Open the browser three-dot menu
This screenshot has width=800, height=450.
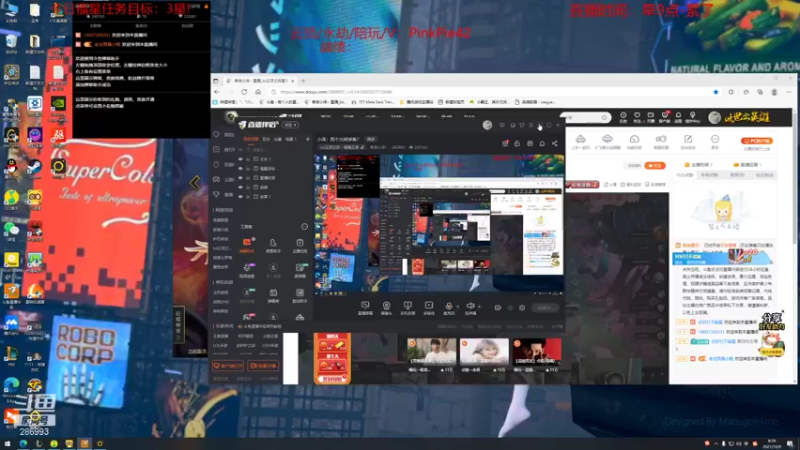coord(788,92)
